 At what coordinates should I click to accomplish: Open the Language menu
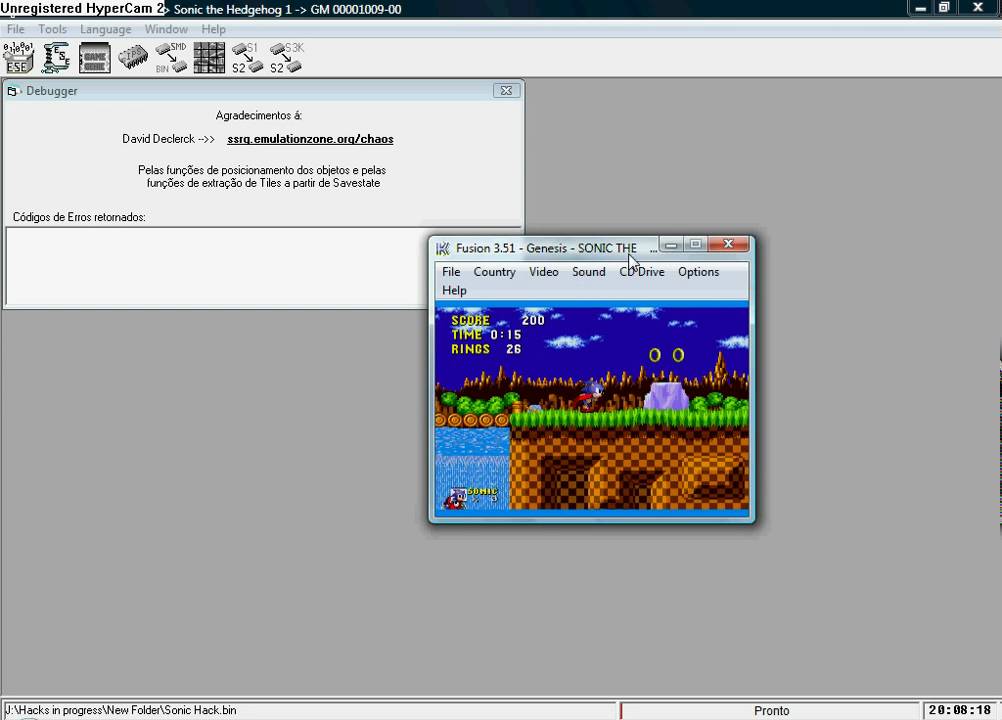click(105, 29)
